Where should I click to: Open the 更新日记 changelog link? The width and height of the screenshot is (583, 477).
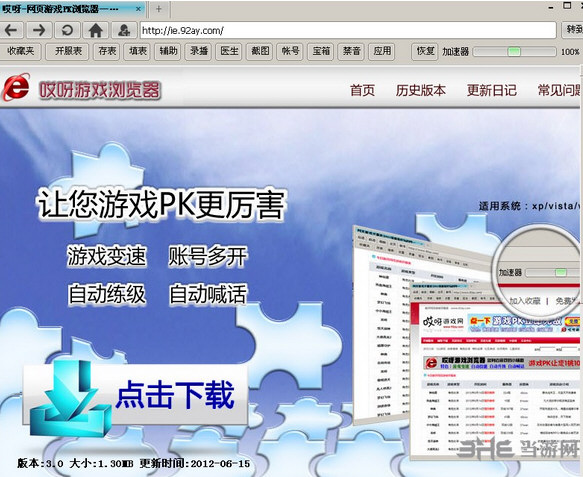[492, 90]
